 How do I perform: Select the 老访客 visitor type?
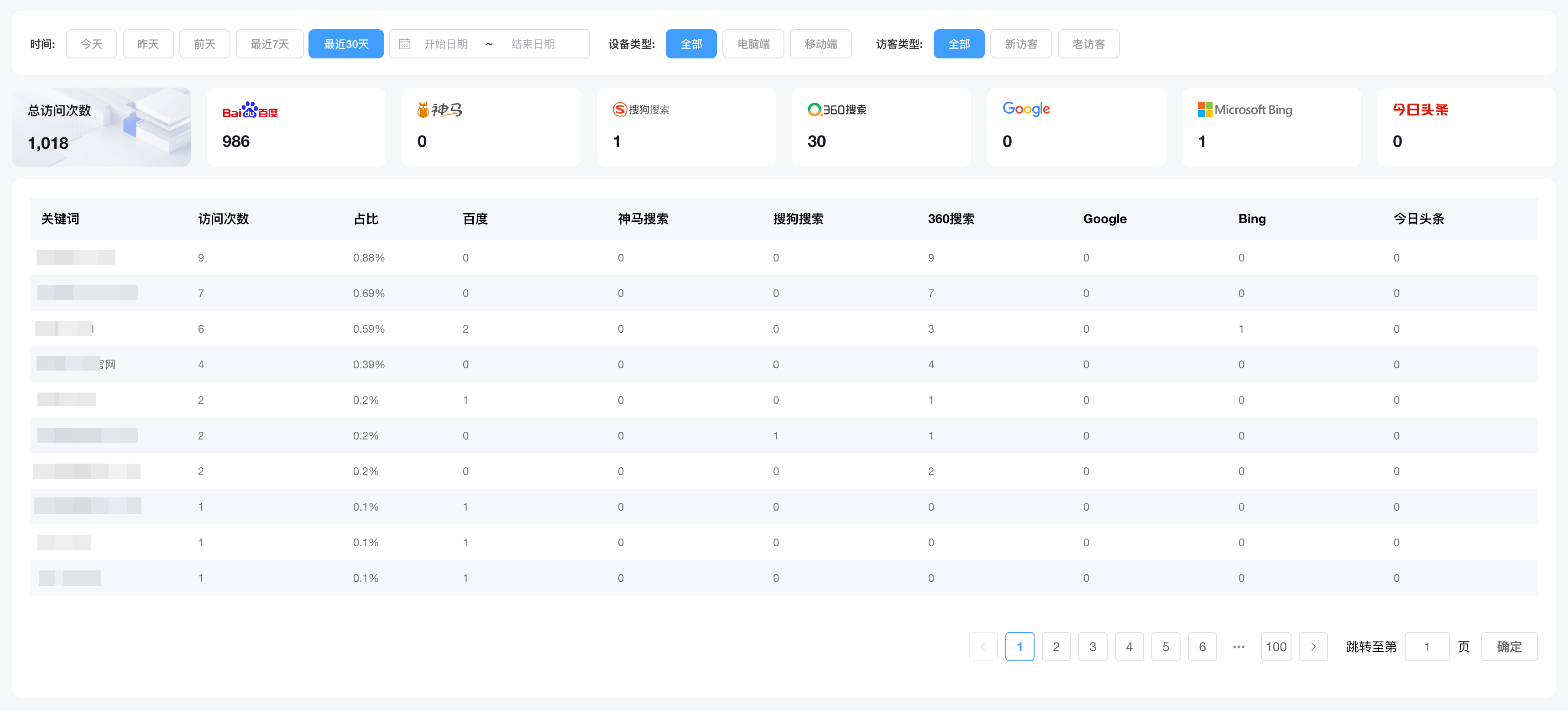click(x=1088, y=44)
